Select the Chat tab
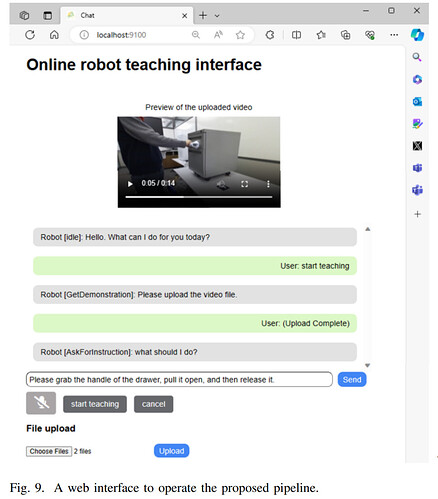This screenshot has height=499, width=438. pos(126,15)
